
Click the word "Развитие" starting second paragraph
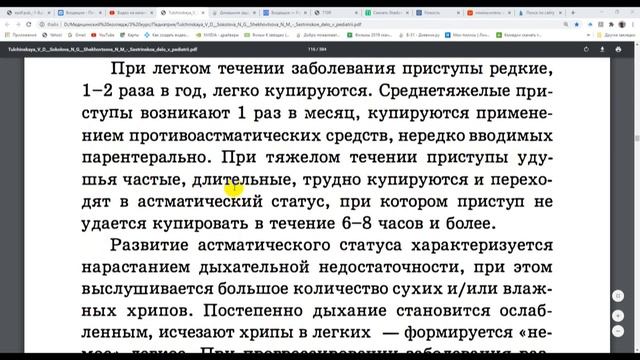tap(149, 245)
